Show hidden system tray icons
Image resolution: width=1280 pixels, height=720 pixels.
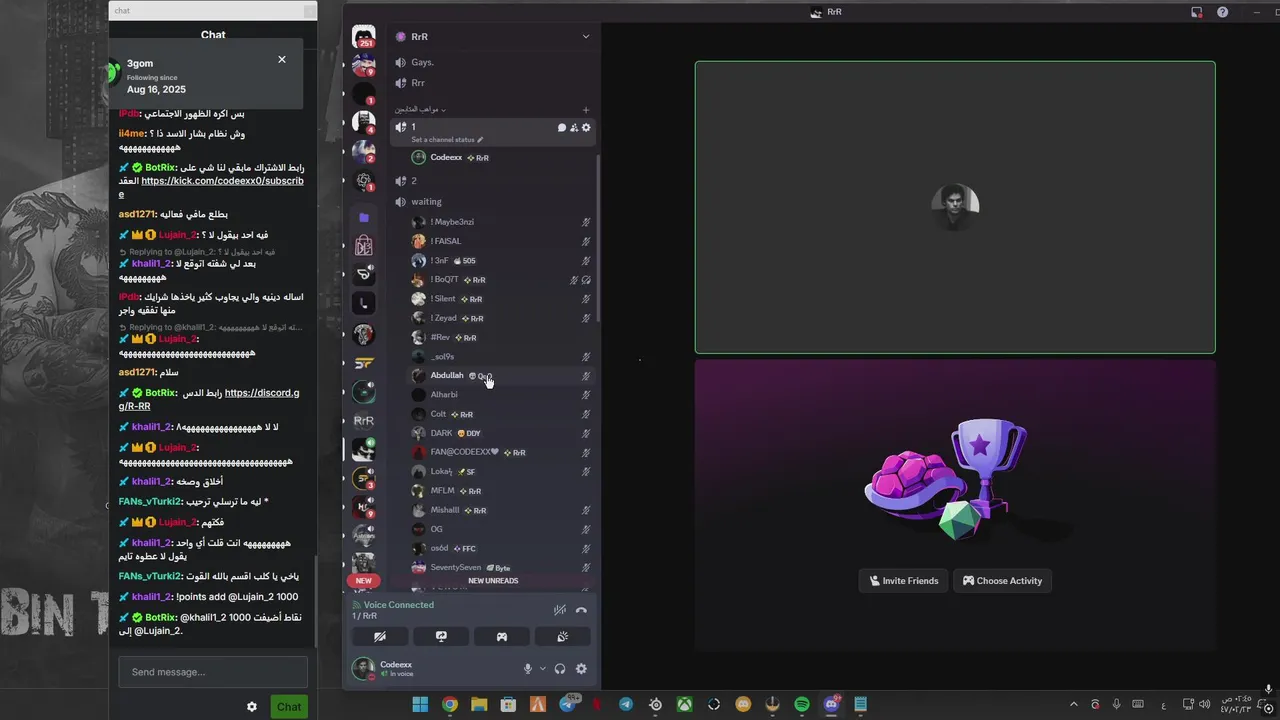tap(1076, 705)
